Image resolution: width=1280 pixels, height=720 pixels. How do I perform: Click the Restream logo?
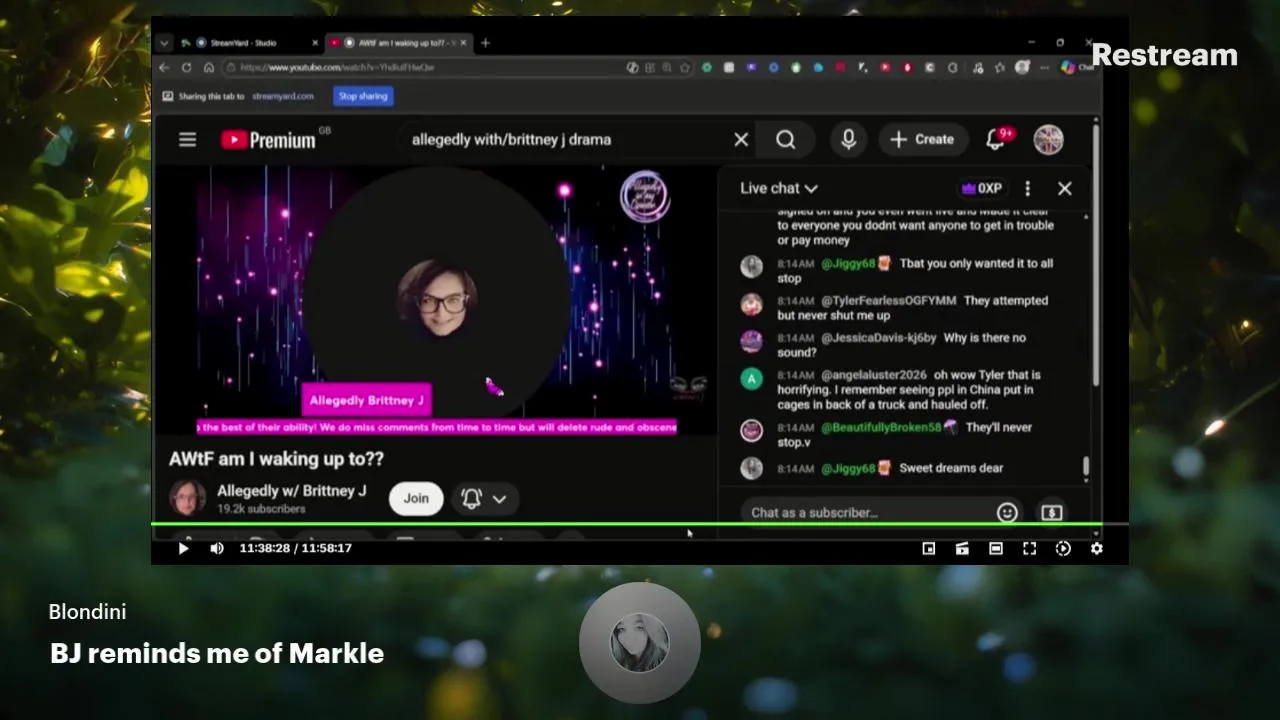point(1164,56)
